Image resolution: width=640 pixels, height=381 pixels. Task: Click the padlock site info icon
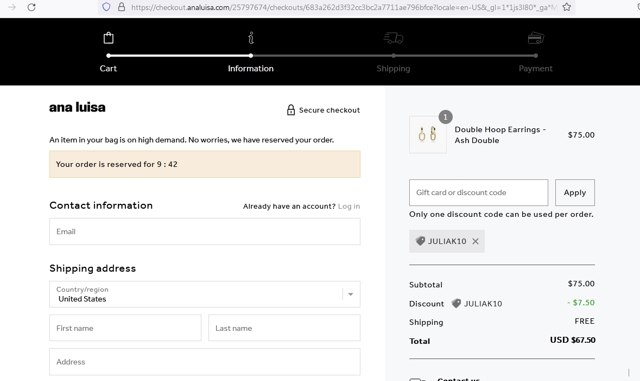[x=121, y=7]
